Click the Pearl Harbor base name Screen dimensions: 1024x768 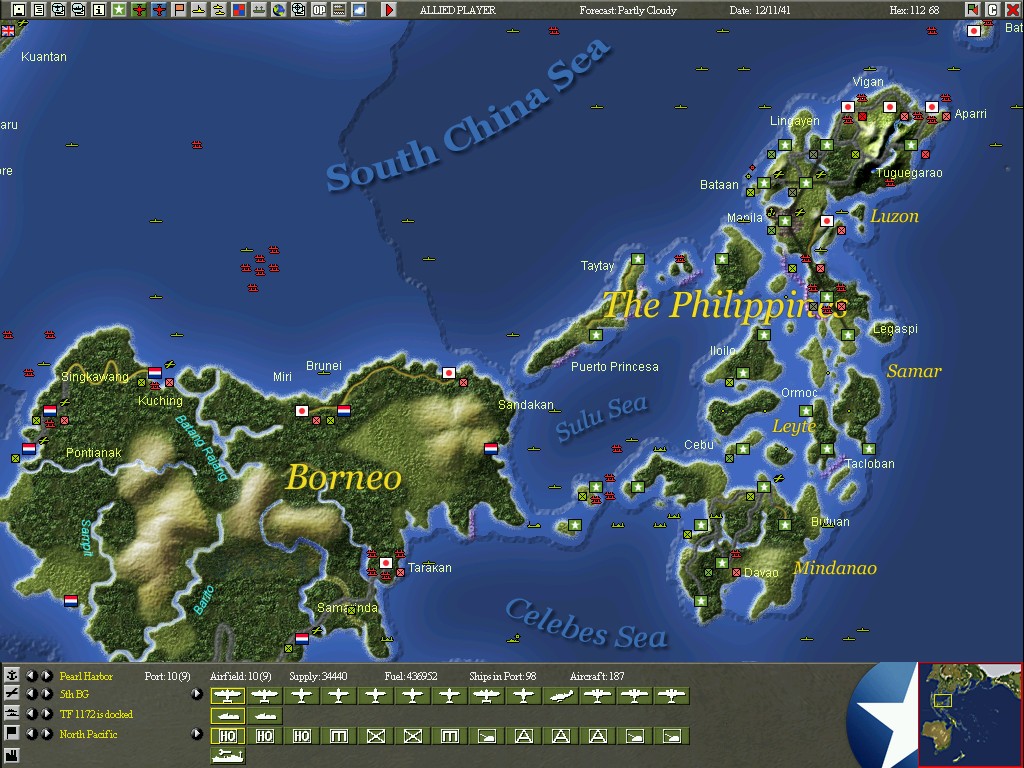(86, 676)
